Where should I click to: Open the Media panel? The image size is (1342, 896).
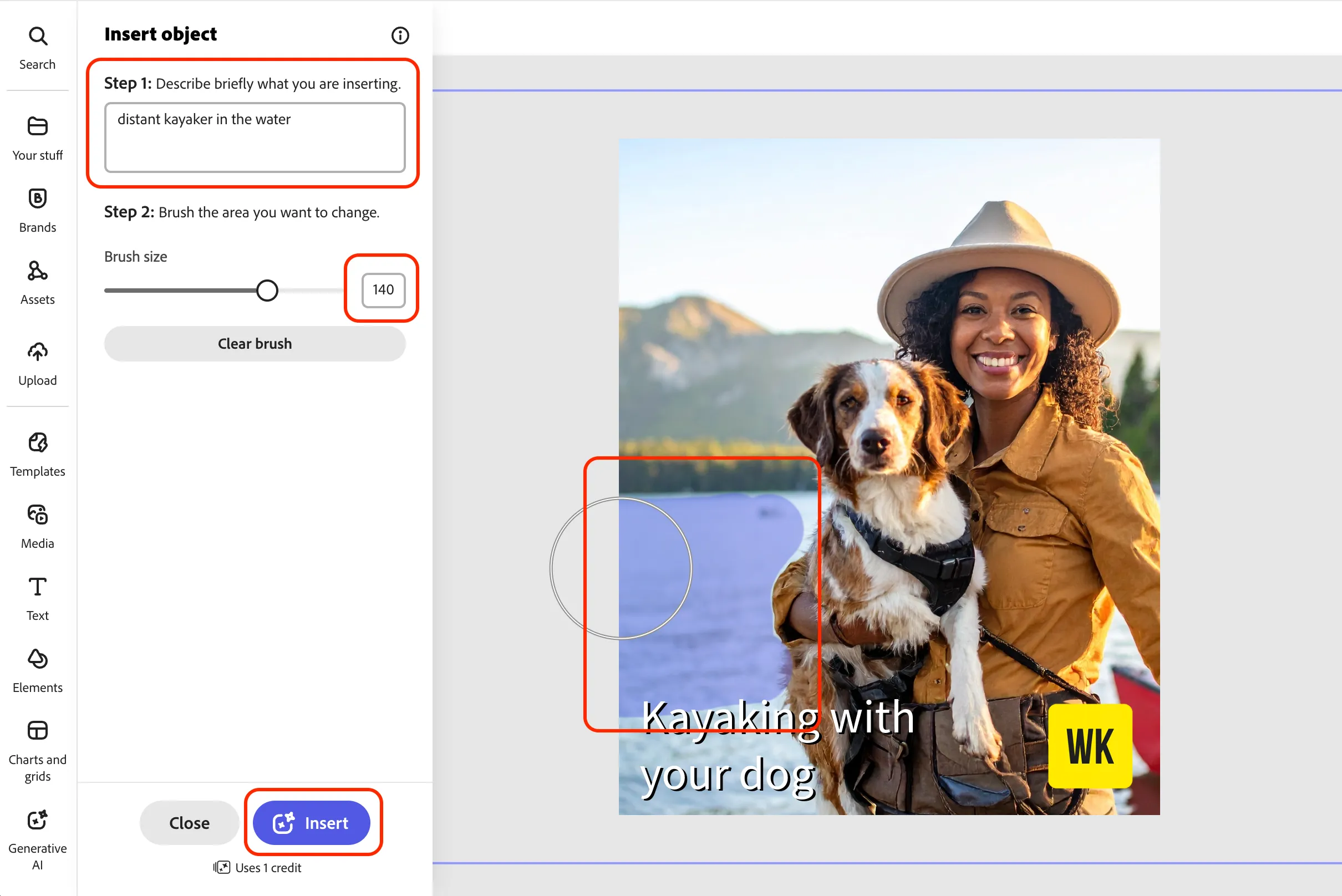click(38, 527)
